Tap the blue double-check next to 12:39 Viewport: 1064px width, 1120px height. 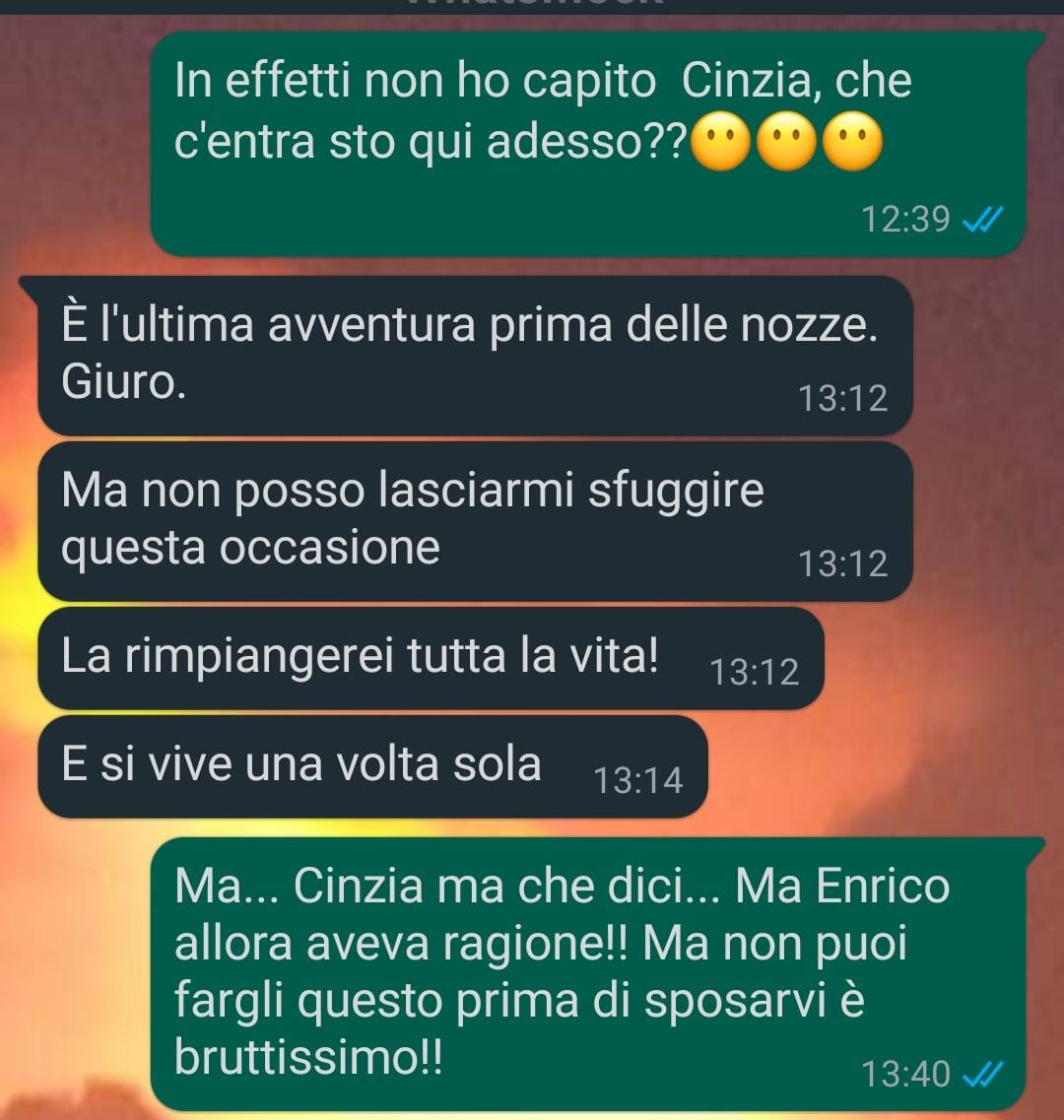click(x=982, y=220)
